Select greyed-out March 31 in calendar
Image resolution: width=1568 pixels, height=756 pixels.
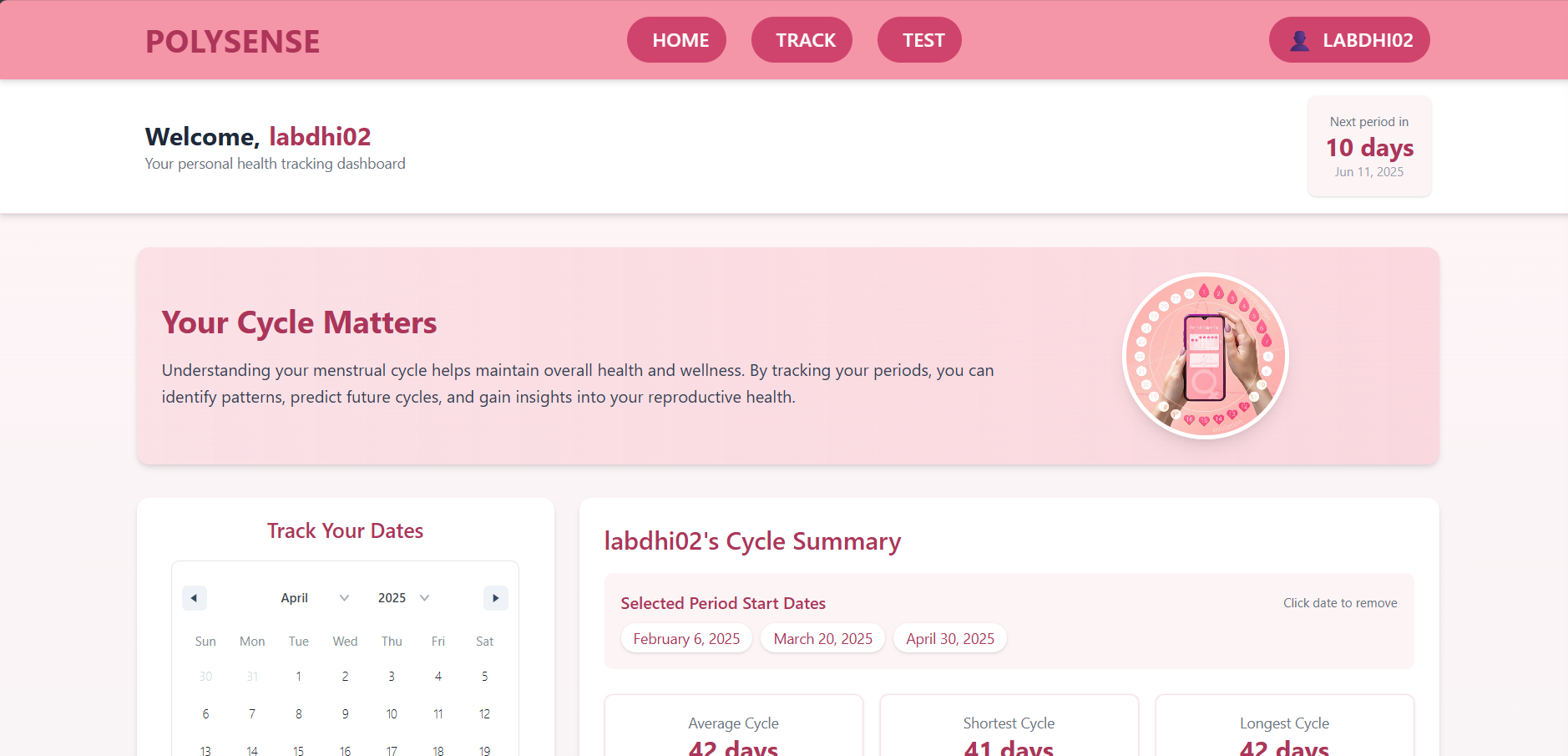click(x=252, y=677)
